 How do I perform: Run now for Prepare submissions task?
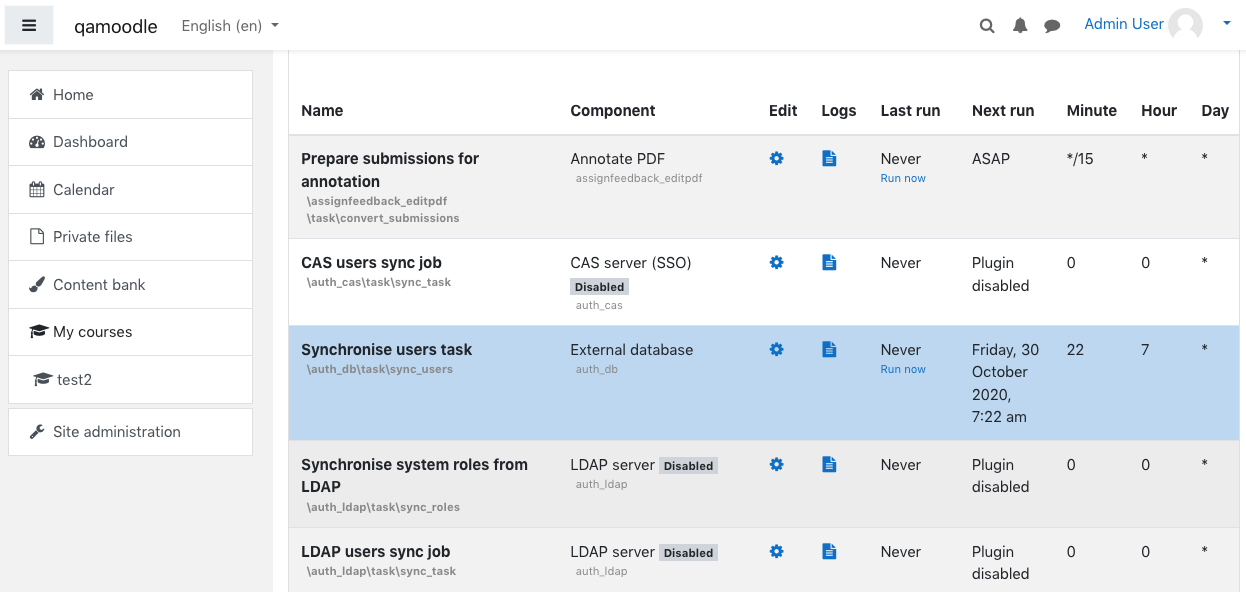click(903, 179)
